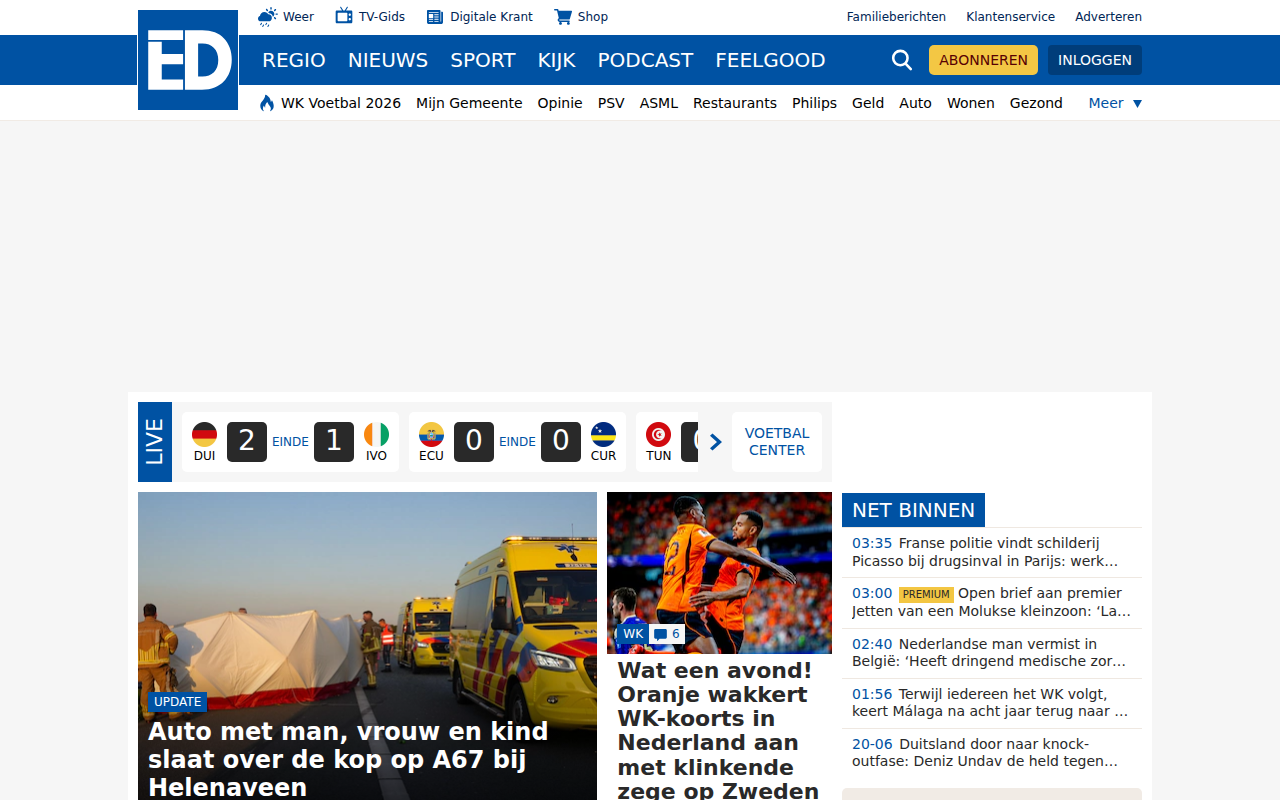Open 02:40 item 'Nederlandse man vermist'
1280x800 pixels.
click(x=991, y=653)
